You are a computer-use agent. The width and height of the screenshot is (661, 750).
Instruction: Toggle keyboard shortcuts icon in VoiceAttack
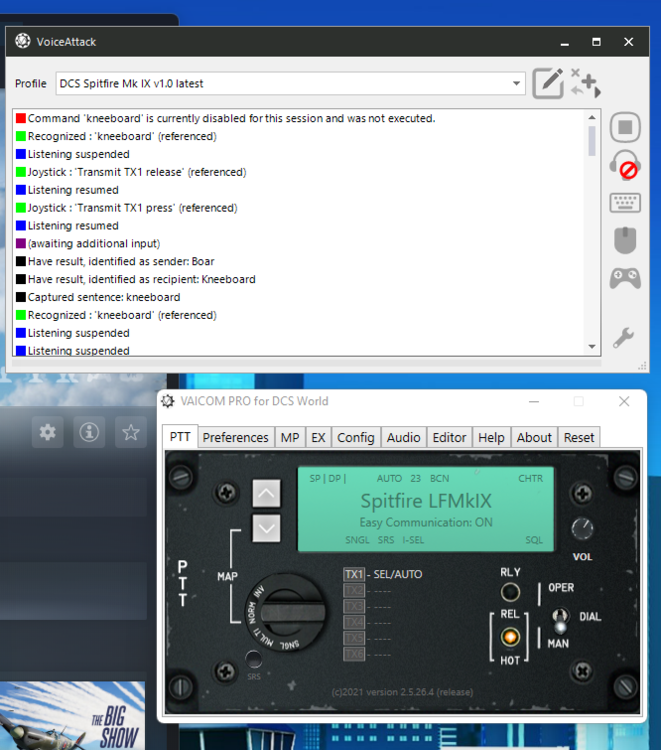point(625,203)
